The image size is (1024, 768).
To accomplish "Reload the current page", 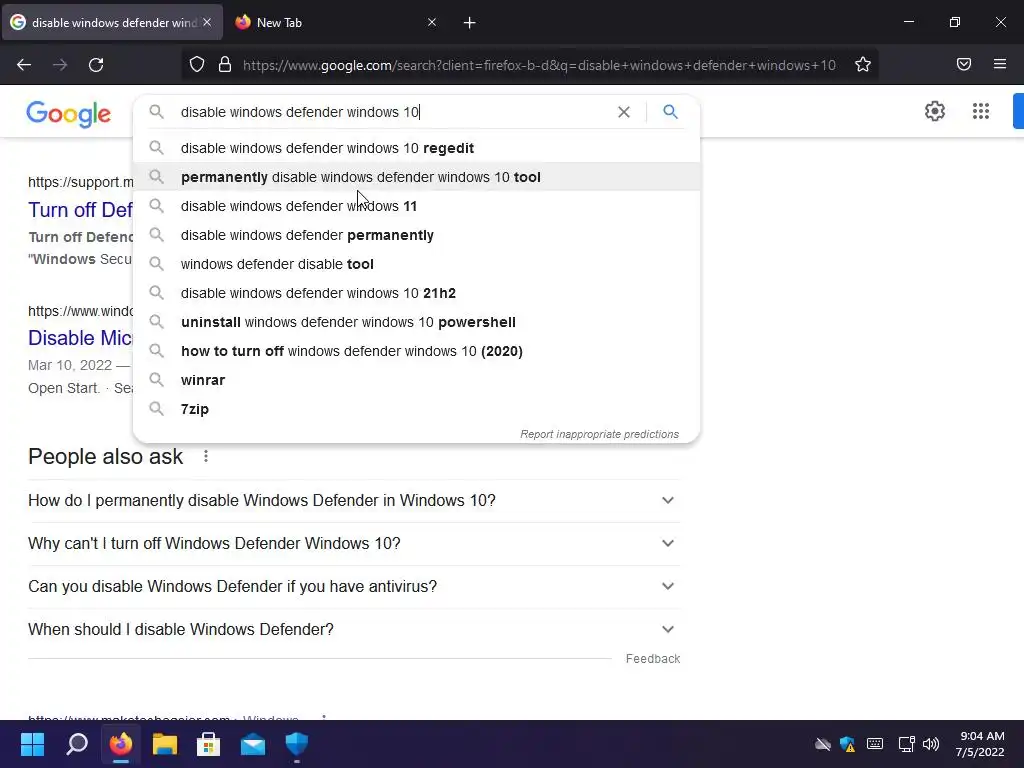I will pyautogui.click(x=96, y=65).
